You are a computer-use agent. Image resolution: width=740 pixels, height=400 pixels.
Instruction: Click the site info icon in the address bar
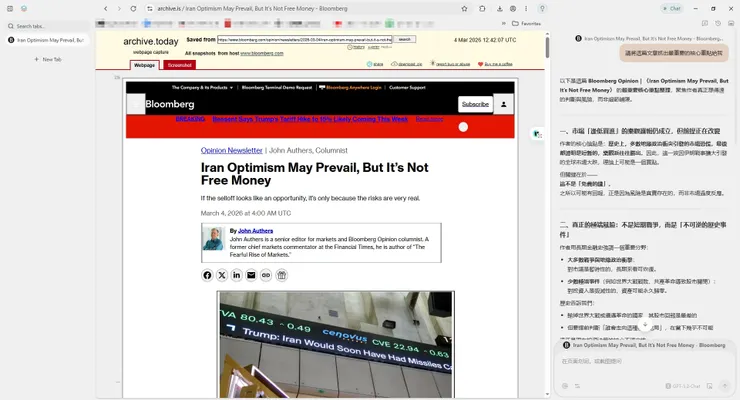tap(150, 8)
